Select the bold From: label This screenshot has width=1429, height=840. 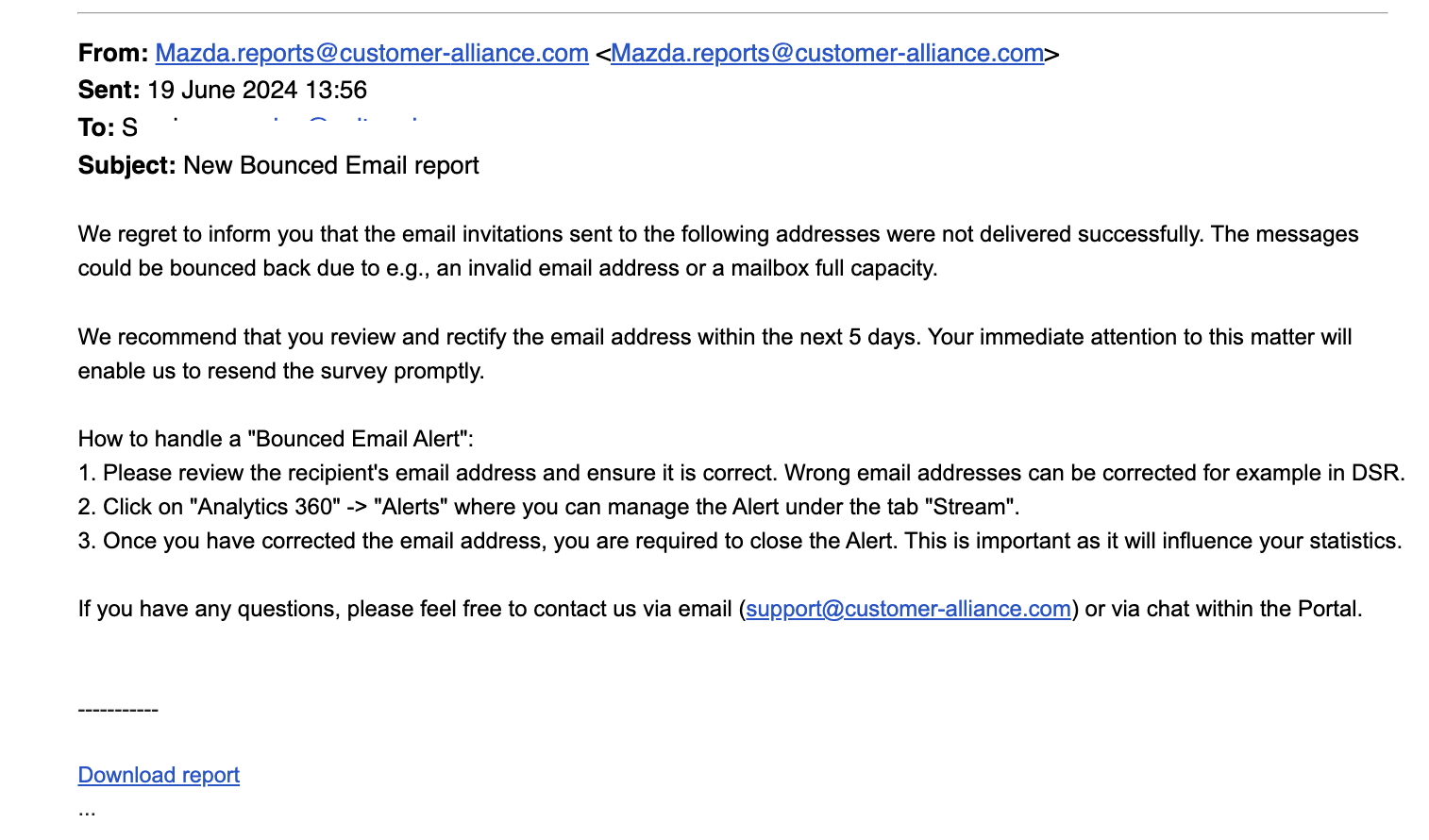click(x=113, y=53)
